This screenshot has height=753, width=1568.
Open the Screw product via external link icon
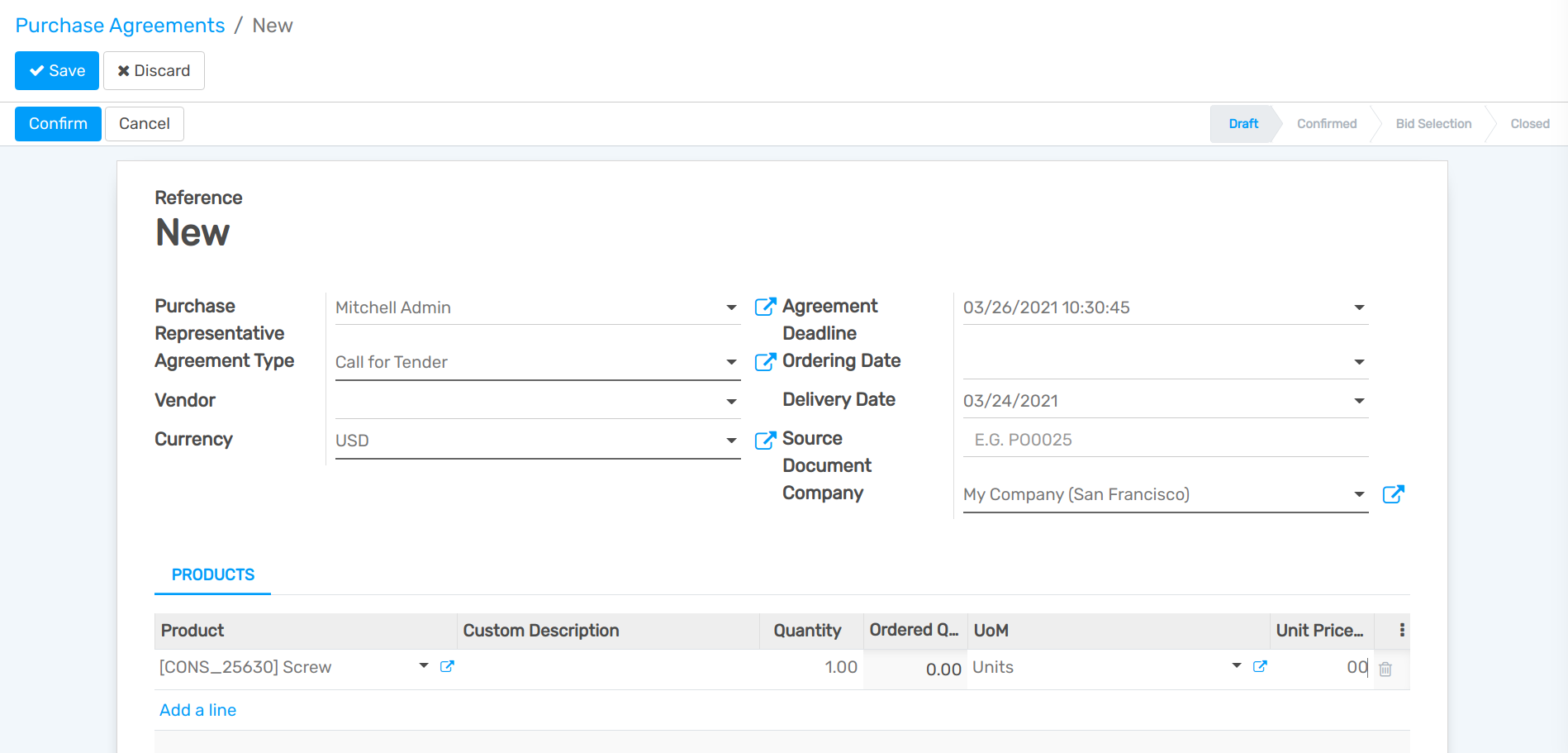pyautogui.click(x=448, y=666)
